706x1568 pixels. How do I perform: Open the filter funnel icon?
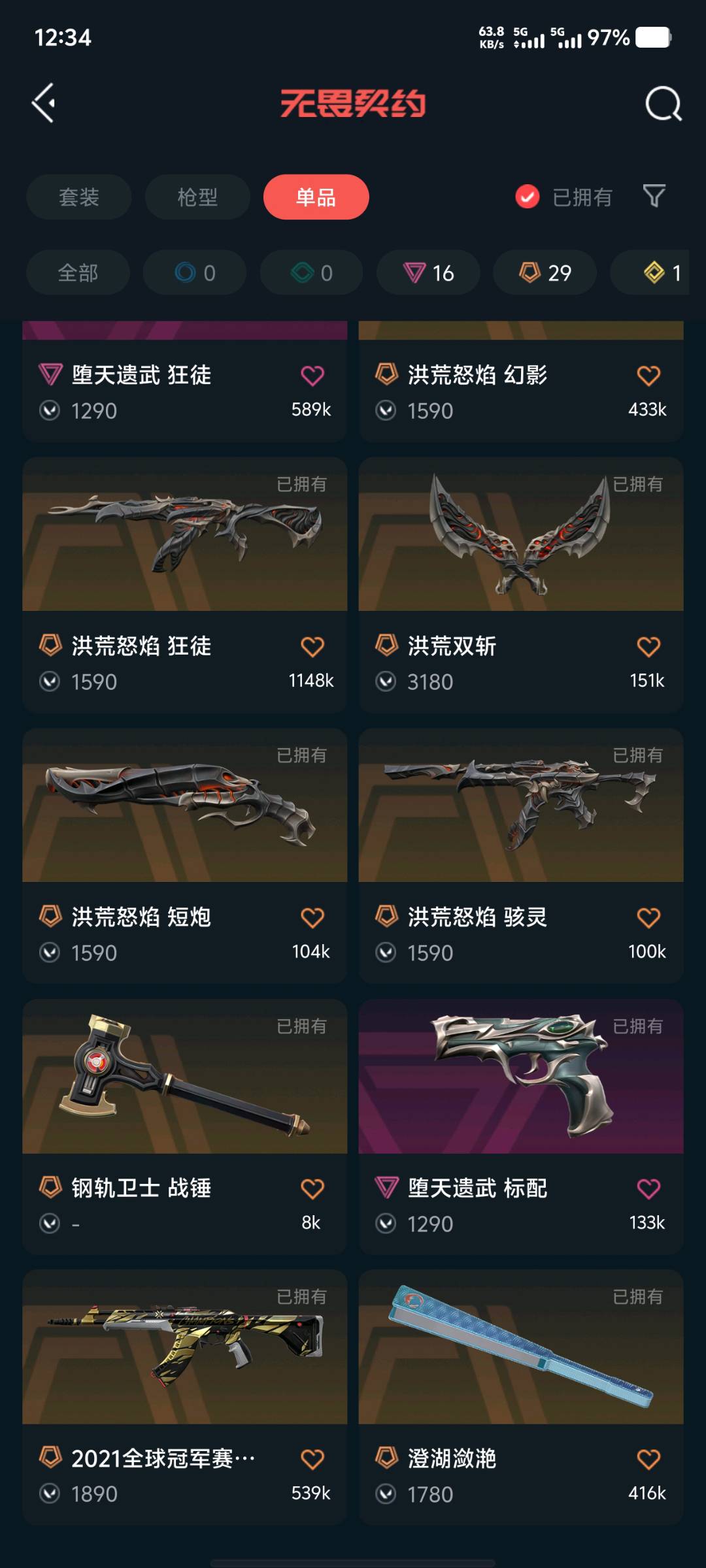(x=654, y=196)
